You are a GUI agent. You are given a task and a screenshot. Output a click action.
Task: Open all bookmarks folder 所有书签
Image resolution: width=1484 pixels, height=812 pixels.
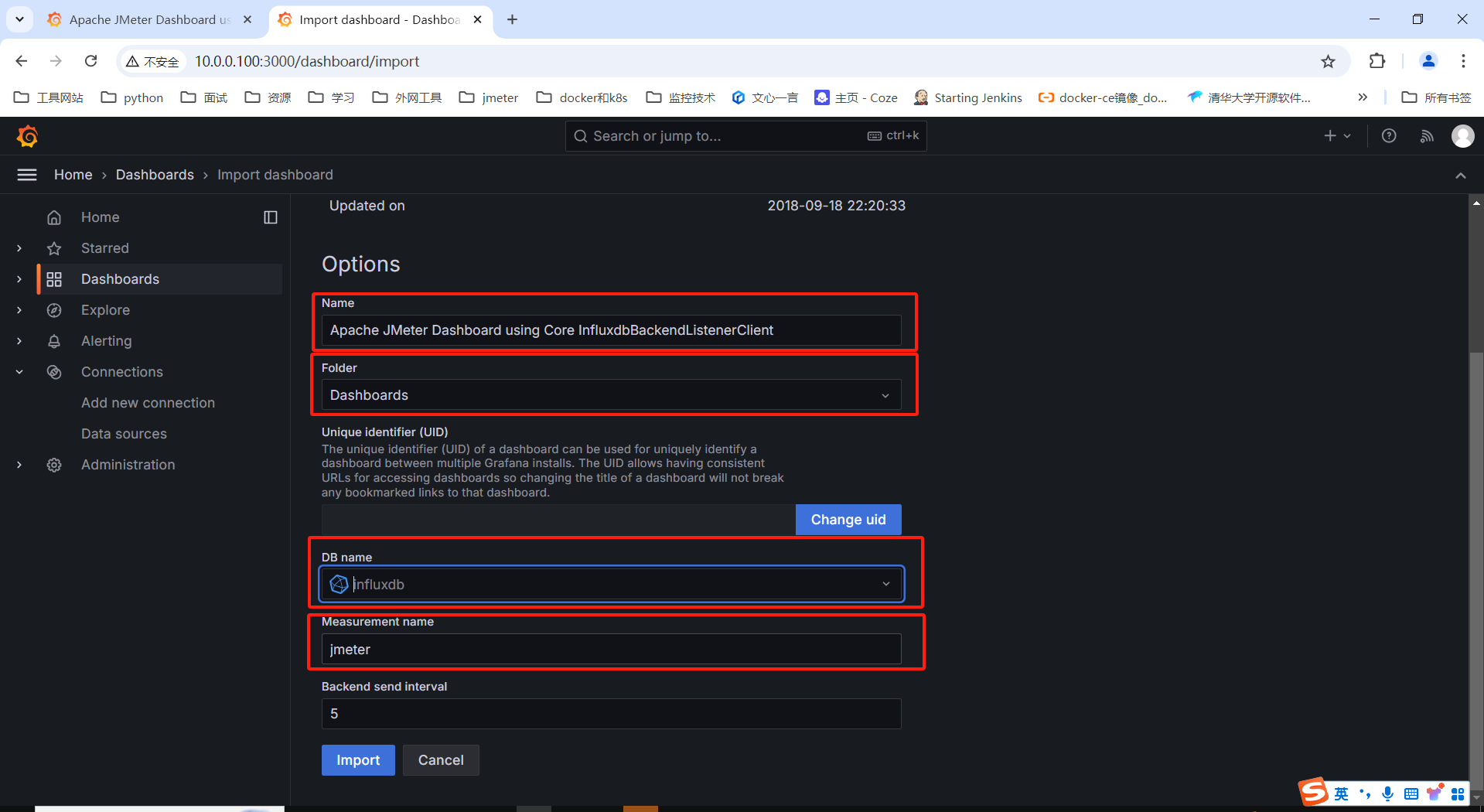1437,97
